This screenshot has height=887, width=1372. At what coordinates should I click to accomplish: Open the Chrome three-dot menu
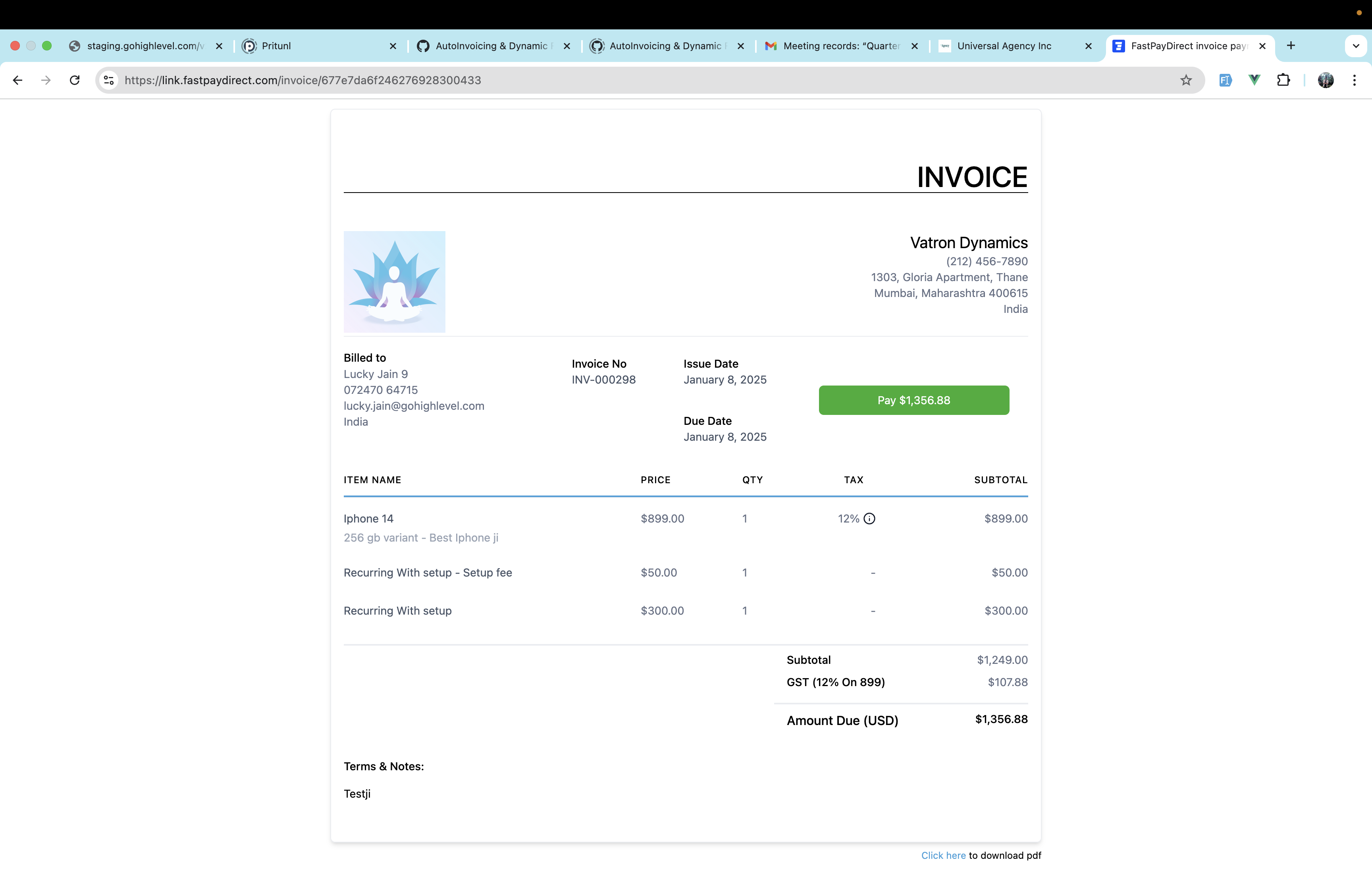tap(1354, 80)
